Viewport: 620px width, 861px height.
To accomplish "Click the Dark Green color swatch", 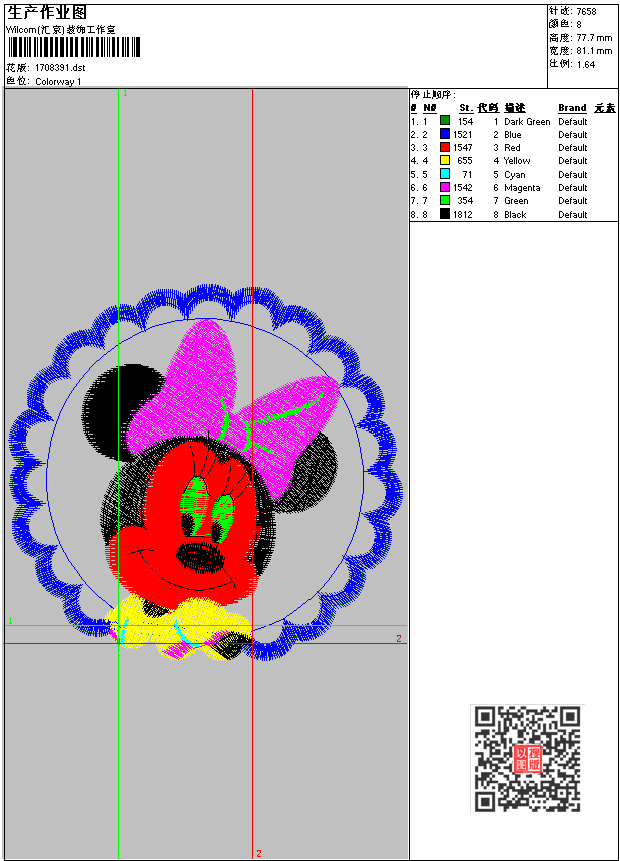I will (445, 120).
